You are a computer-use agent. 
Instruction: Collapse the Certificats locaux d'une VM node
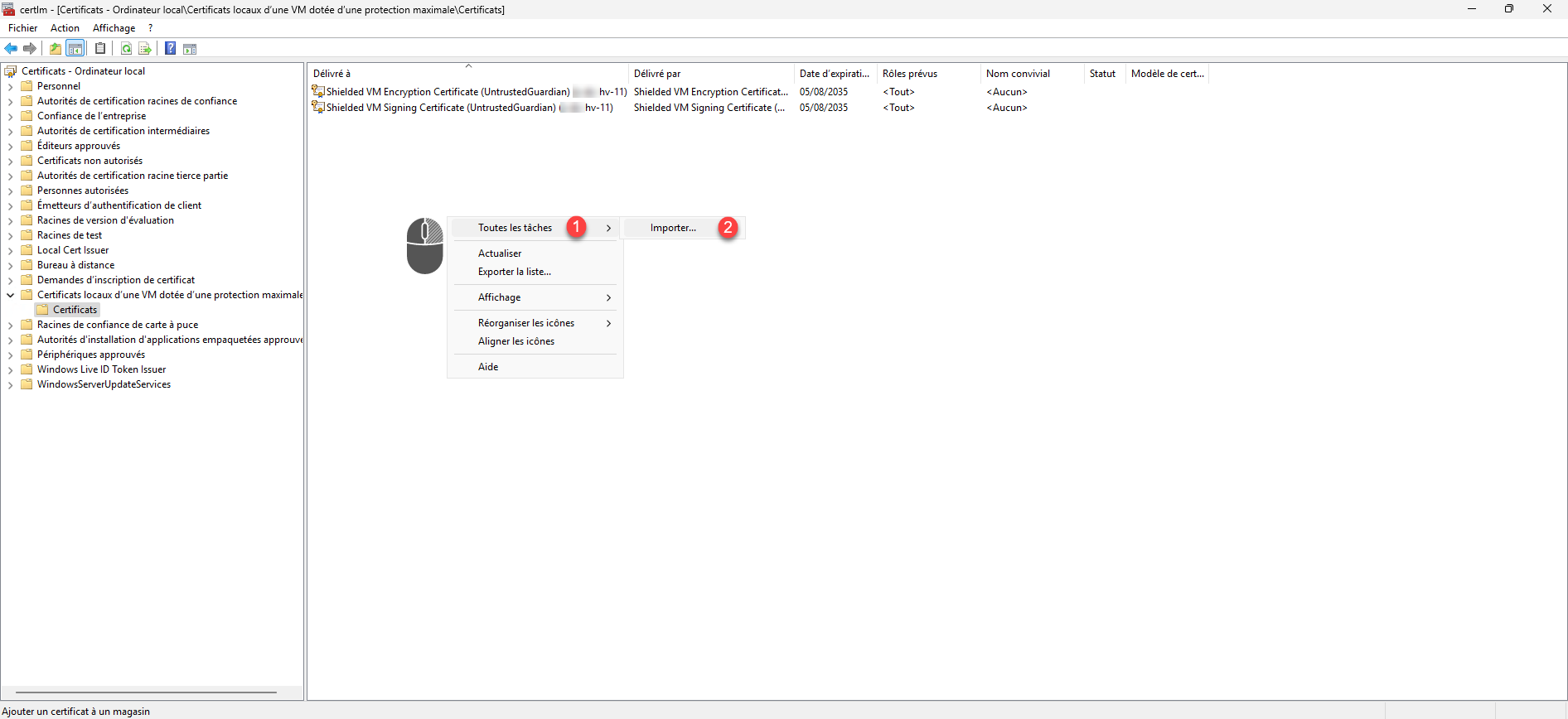[x=10, y=295]
